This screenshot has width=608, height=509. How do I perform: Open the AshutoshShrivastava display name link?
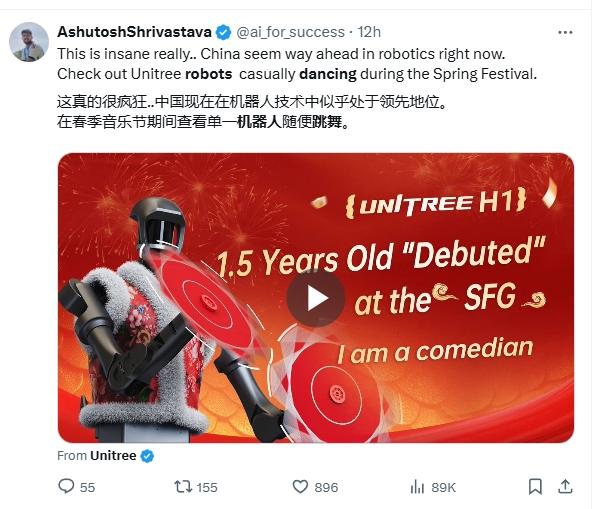[x=134, y=32]
